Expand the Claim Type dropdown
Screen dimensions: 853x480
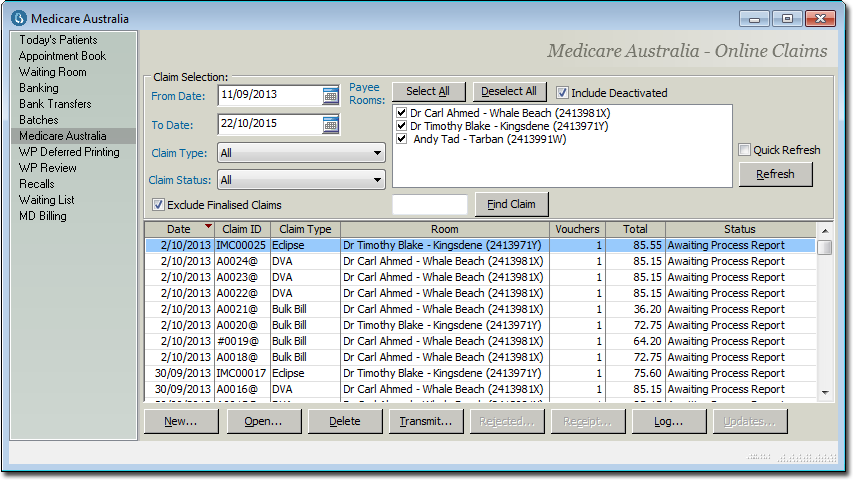pyautogui.click(x=377, y=154)
